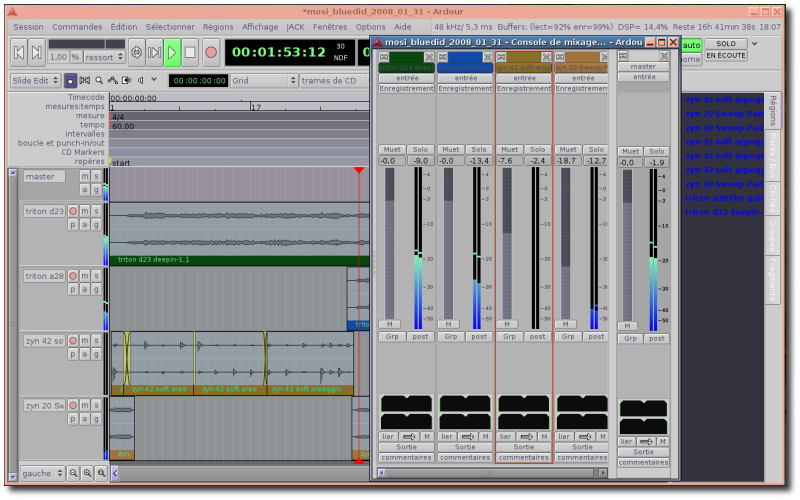800x500 pixels.
Task: Open the Slide Edit mode dropdown
Action: point(34,80)
